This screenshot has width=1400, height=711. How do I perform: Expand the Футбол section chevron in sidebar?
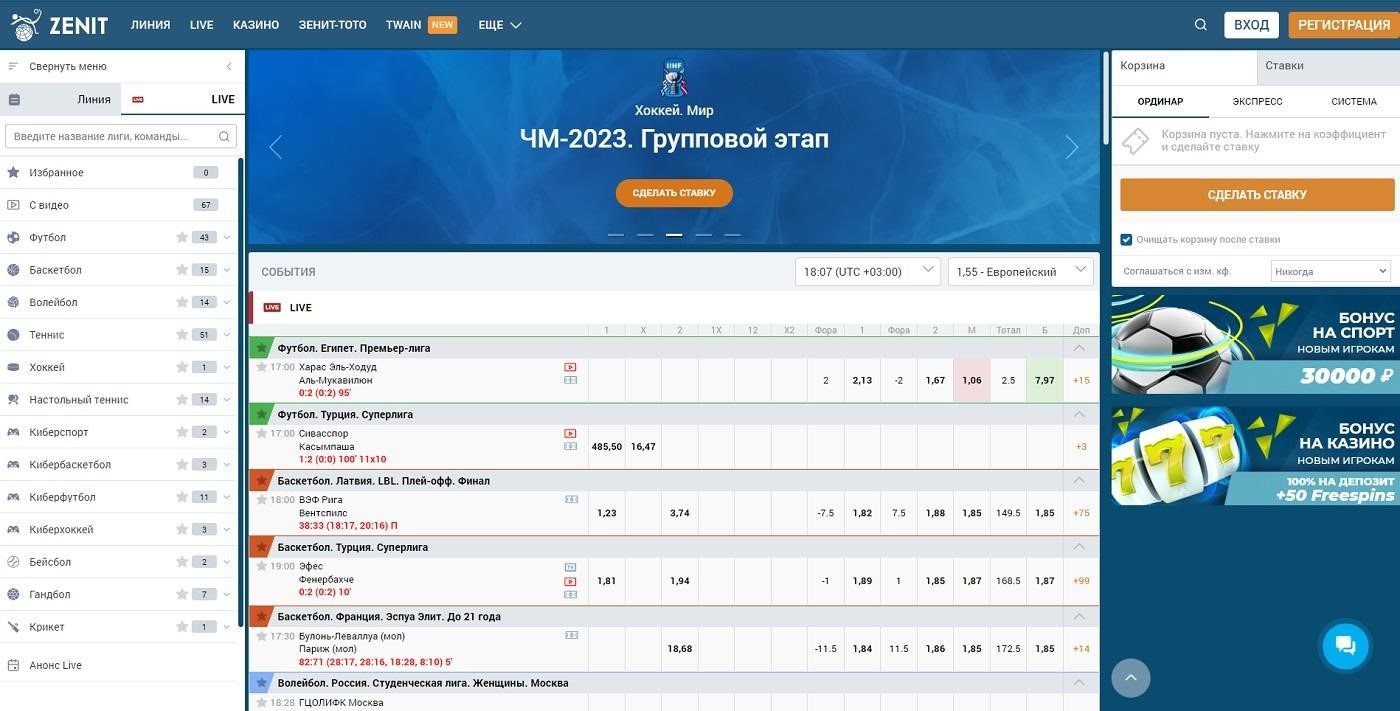(227, 237)
